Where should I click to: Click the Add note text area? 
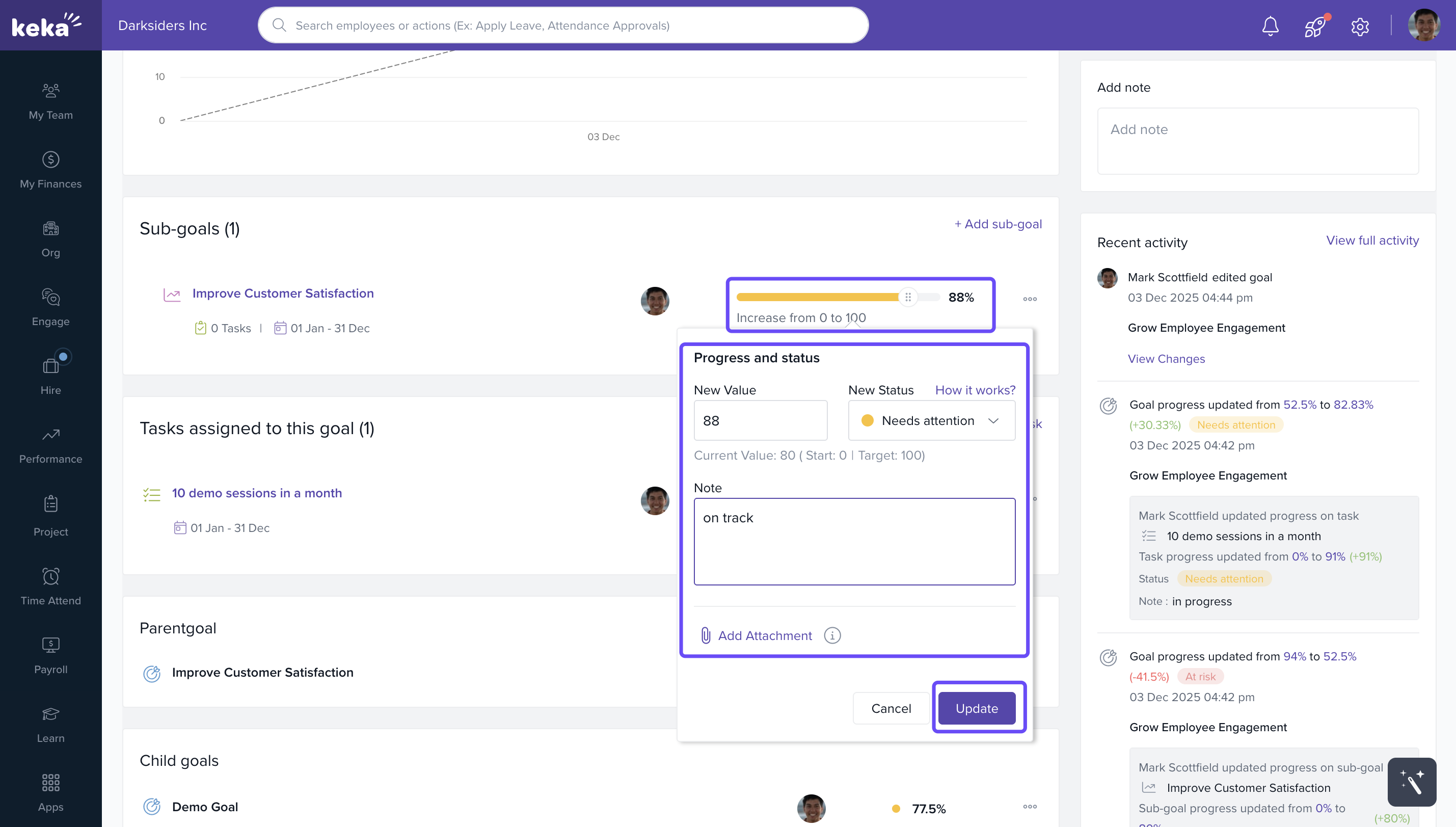[x=1257, y=141]
